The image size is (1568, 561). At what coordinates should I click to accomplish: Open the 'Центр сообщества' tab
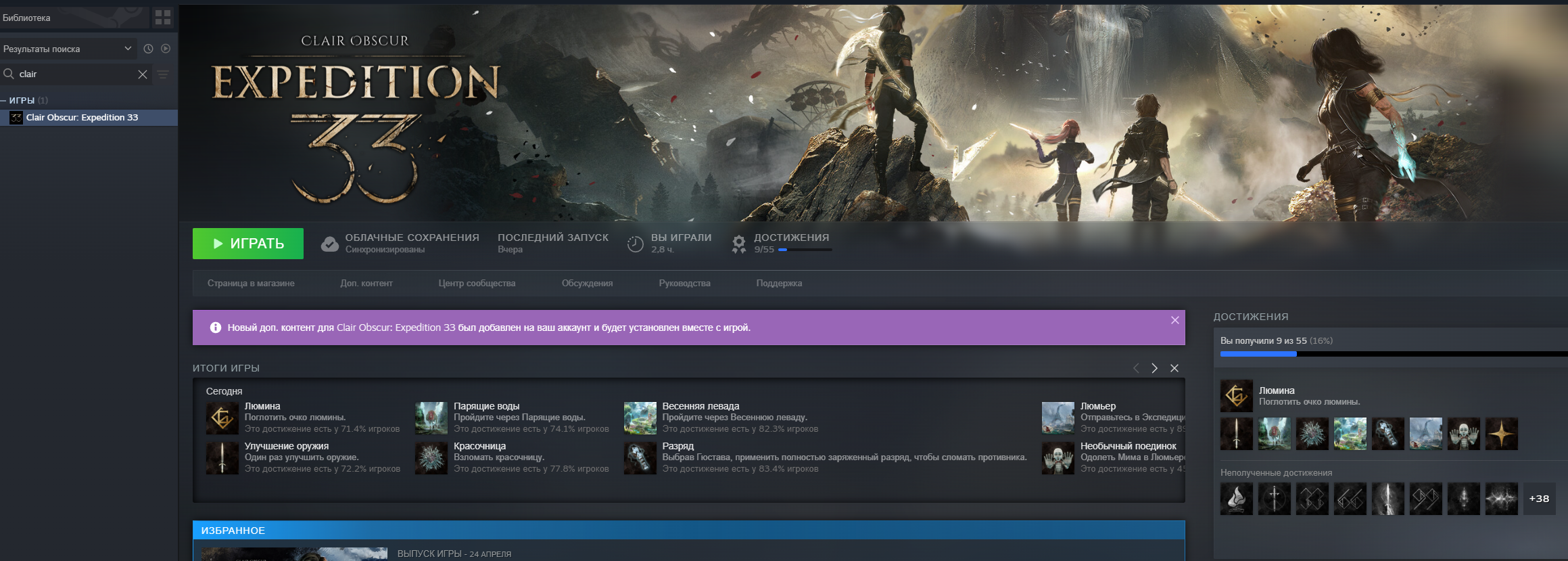(477, 284)
